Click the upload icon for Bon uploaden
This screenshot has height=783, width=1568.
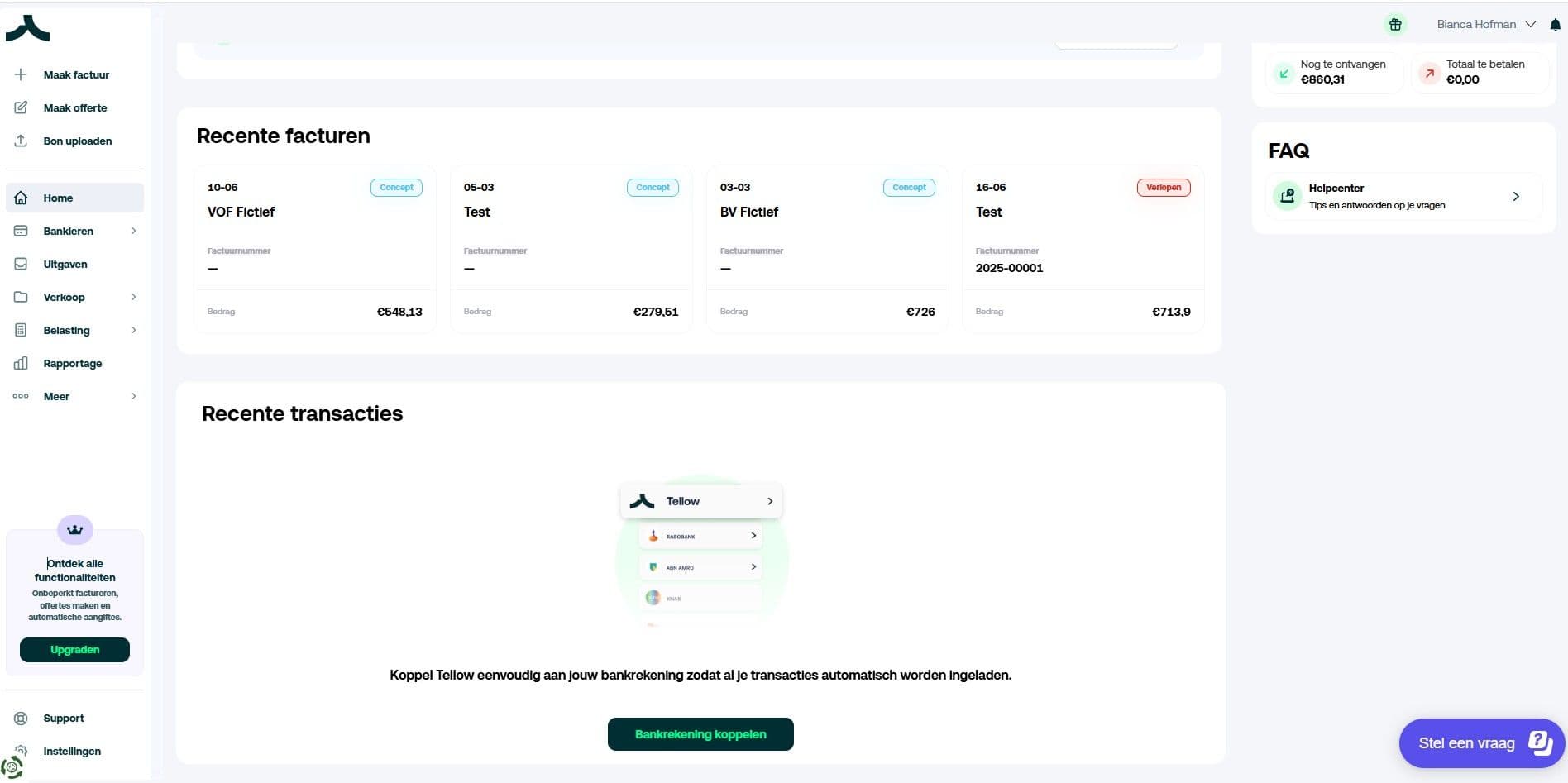click(x=21, y=141)
